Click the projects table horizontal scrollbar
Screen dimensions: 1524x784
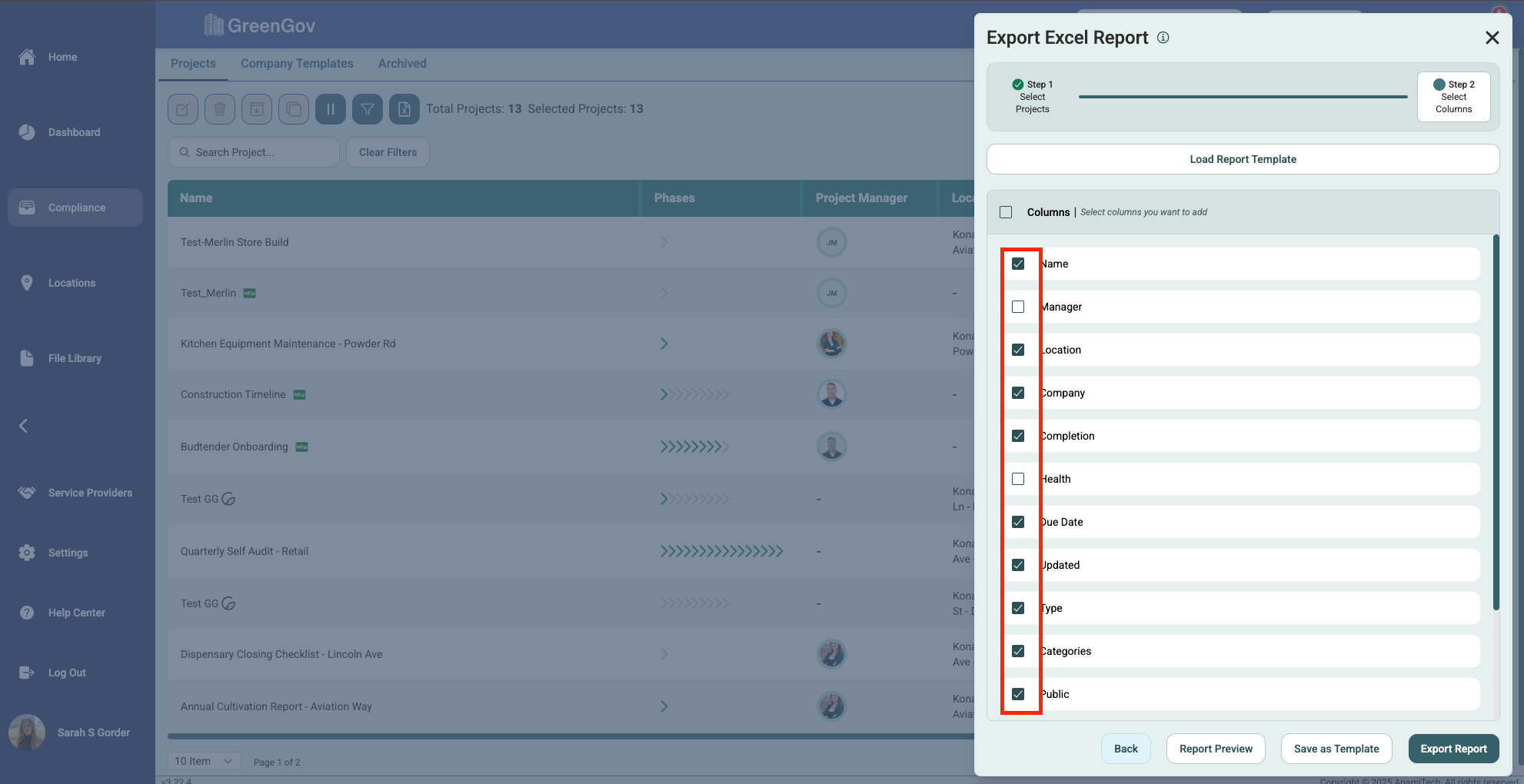point(571,736)
